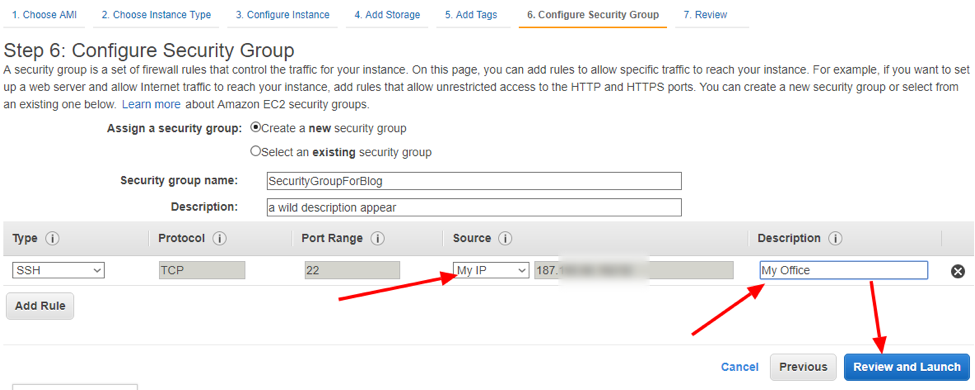Go to 4. Add Storage step

[x=387, y=15]
